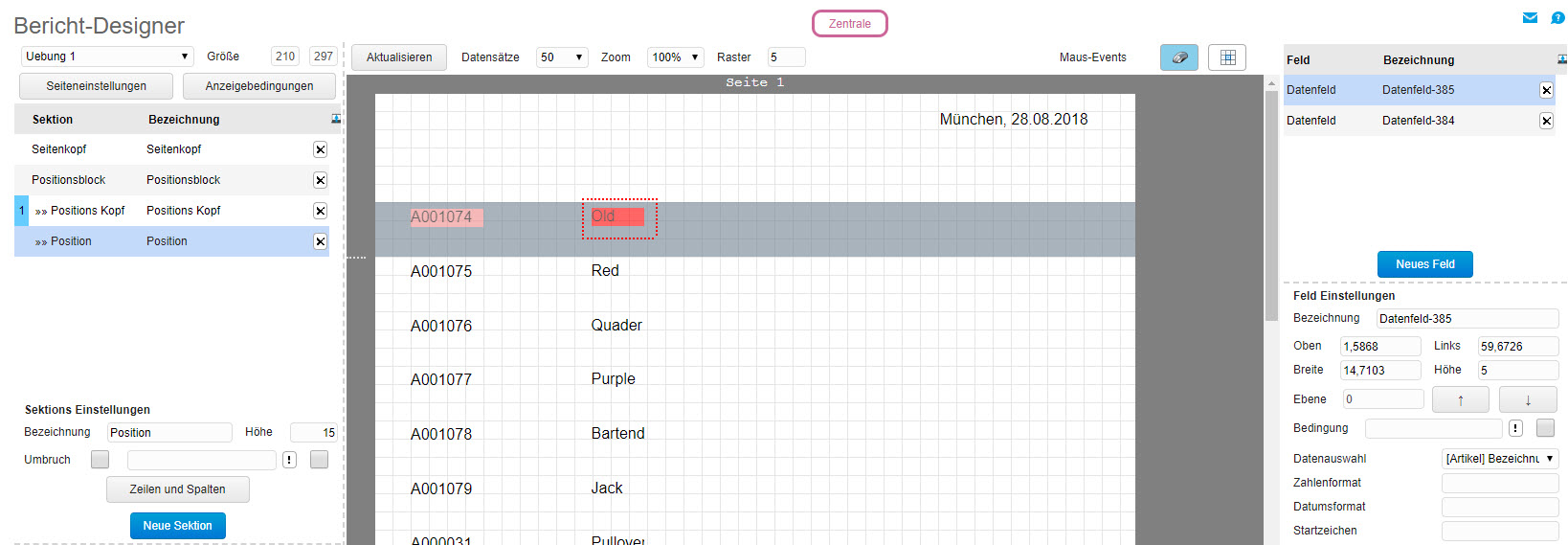Click the Startzeichen field
Screen dimensions: 1568x545
(x=1500, y=531)
